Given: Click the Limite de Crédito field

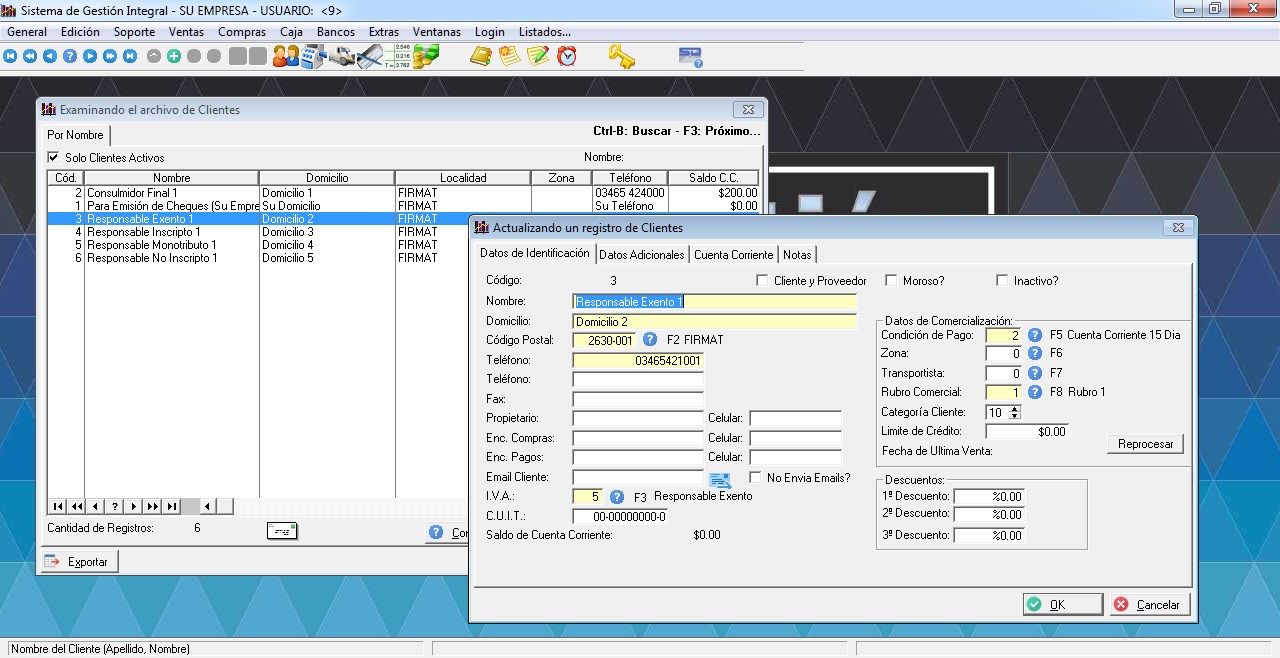Looking at the screenshot, I should (x=1026, y=432).
